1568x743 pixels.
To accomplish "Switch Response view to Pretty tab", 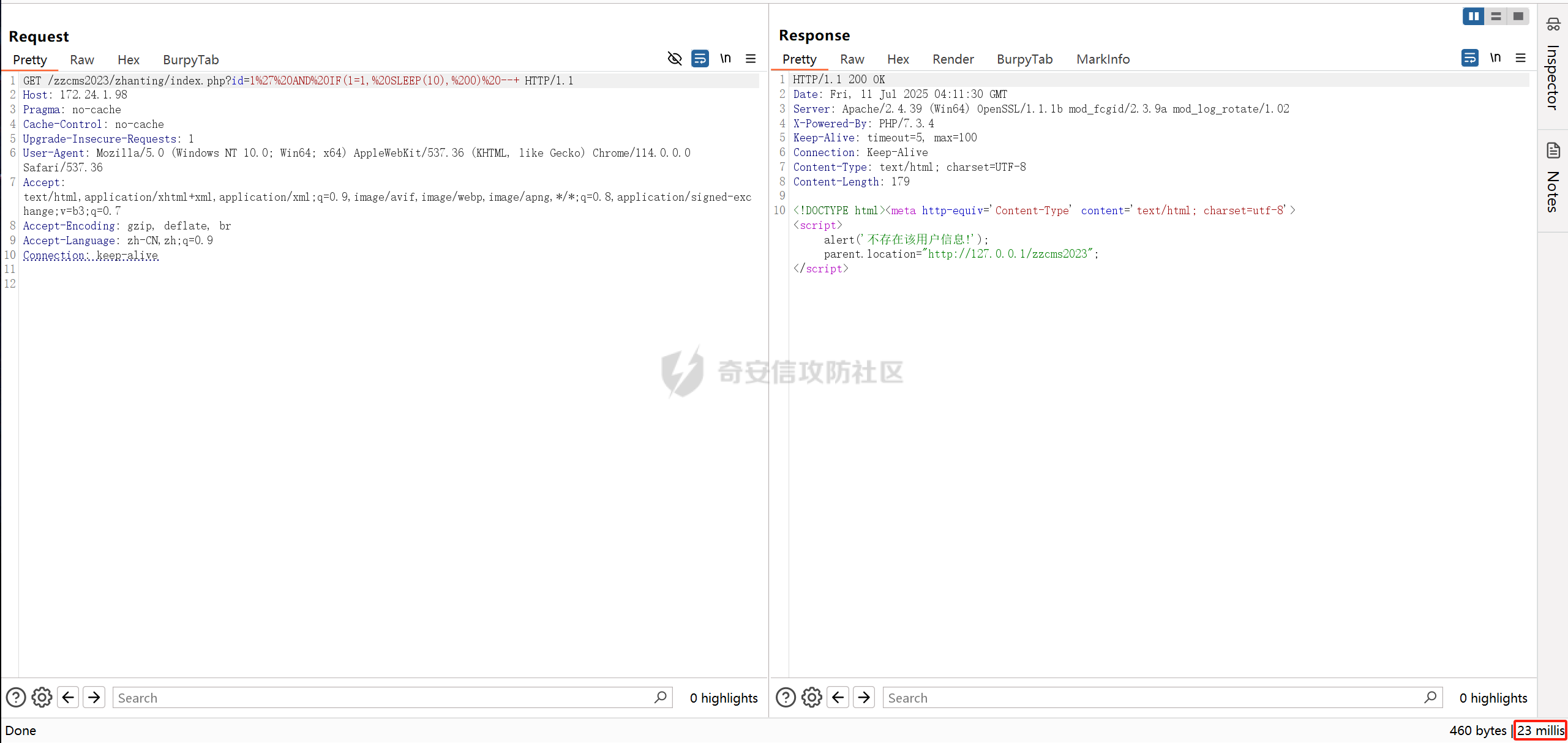I will click(x=800, y=59).
